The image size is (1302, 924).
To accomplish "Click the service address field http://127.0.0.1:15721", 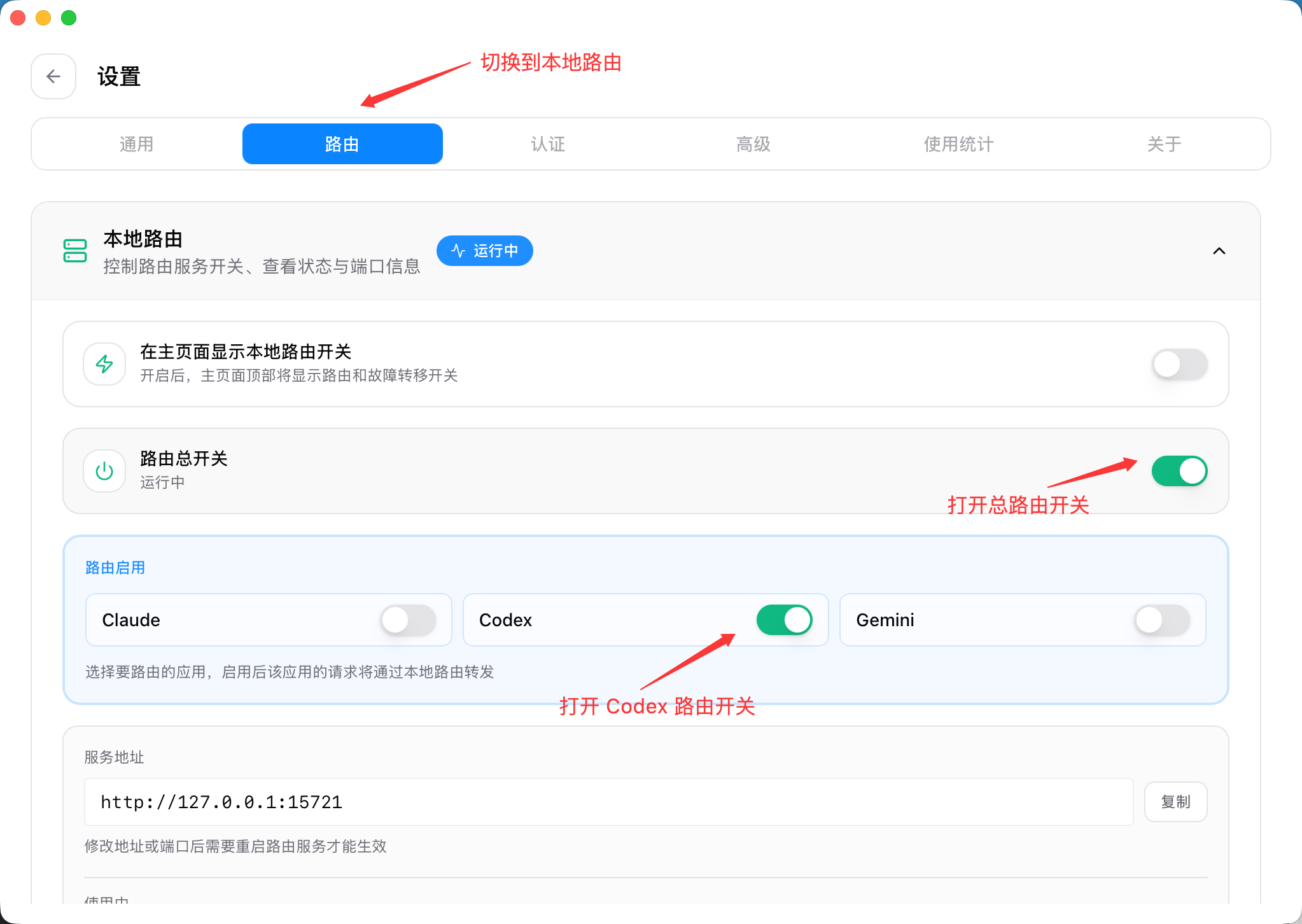I will tap(609, 802).
